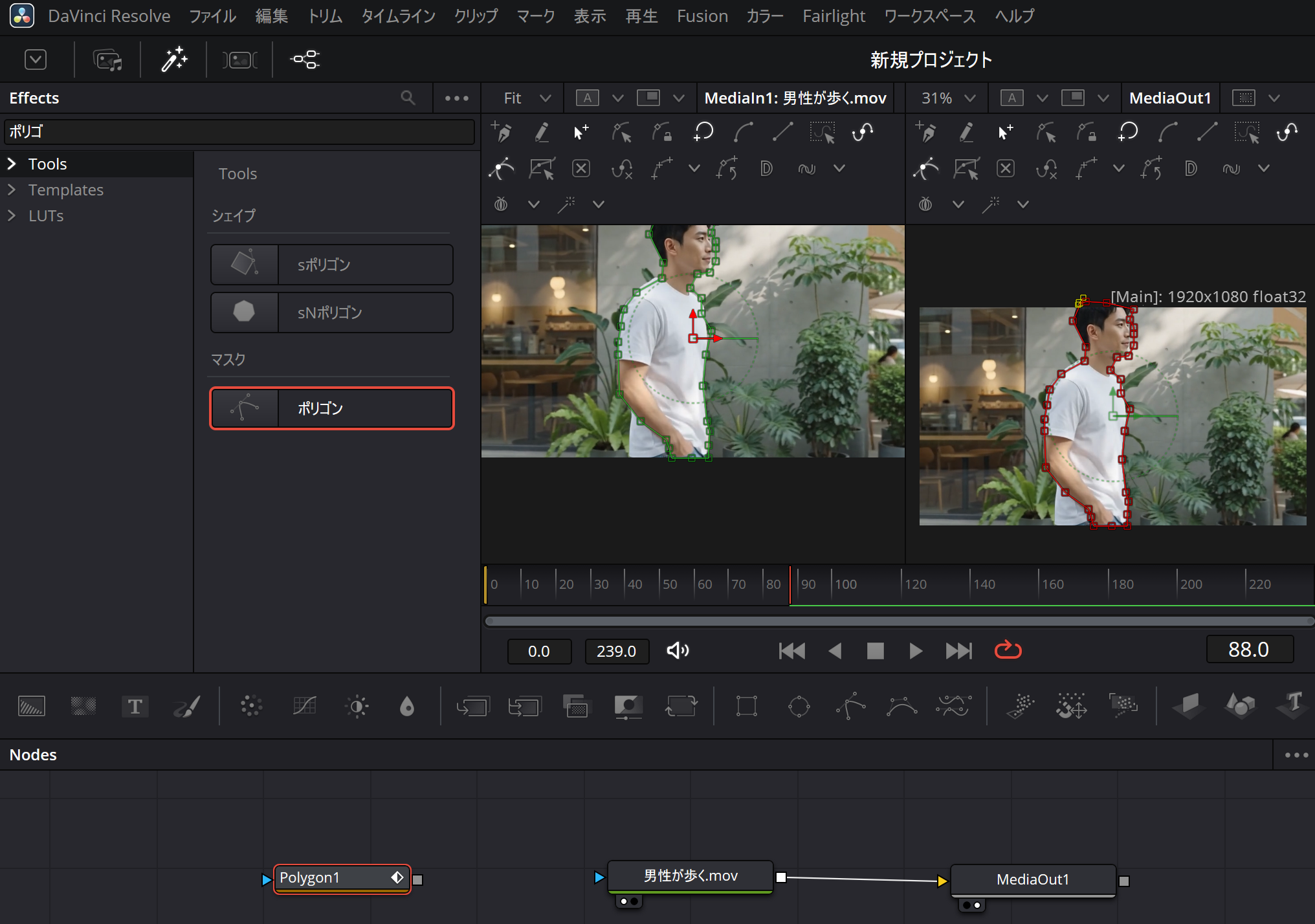
Task: Open the ワークスペース menu
Action: pyautogui.click(x=930, y=16)
